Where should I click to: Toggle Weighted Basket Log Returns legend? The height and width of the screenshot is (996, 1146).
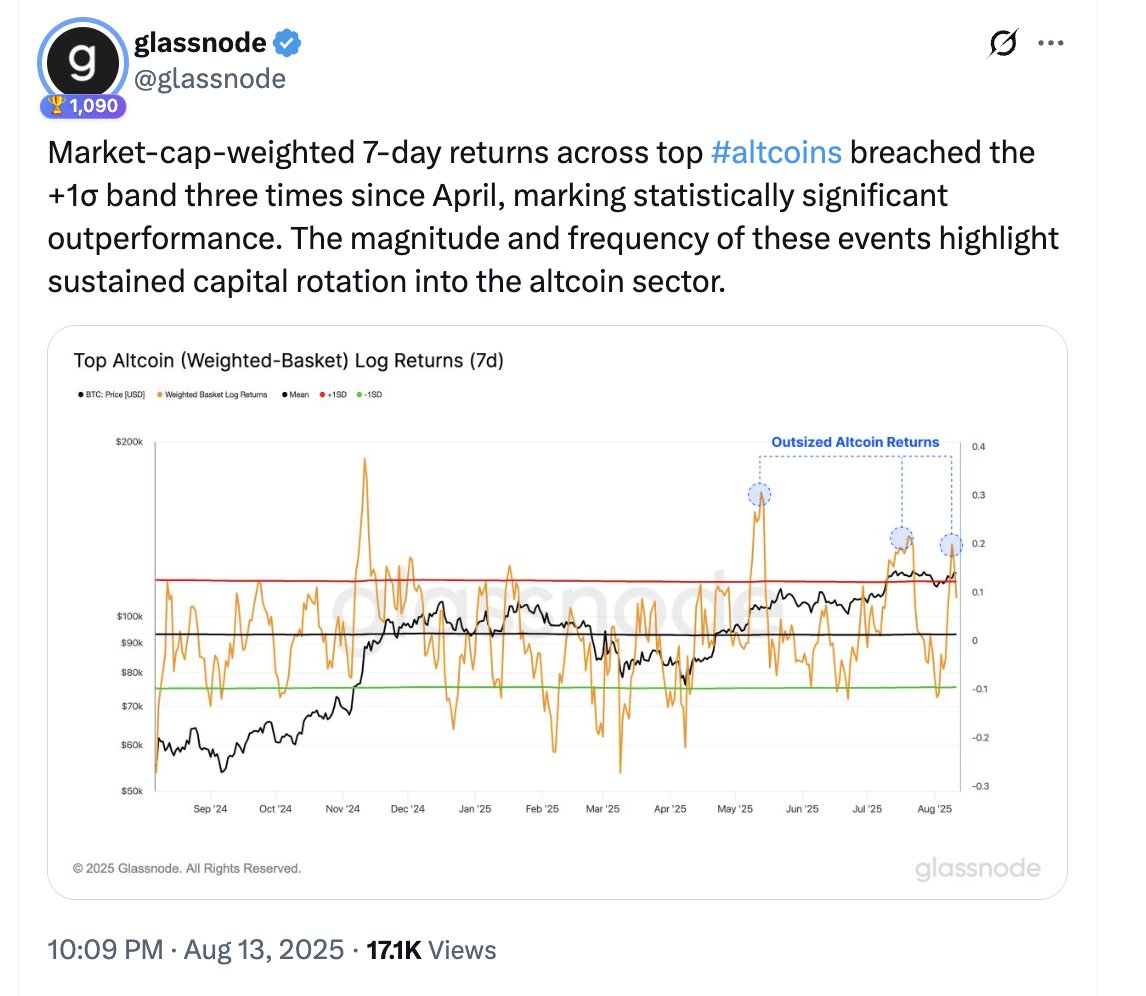[213, 395]
